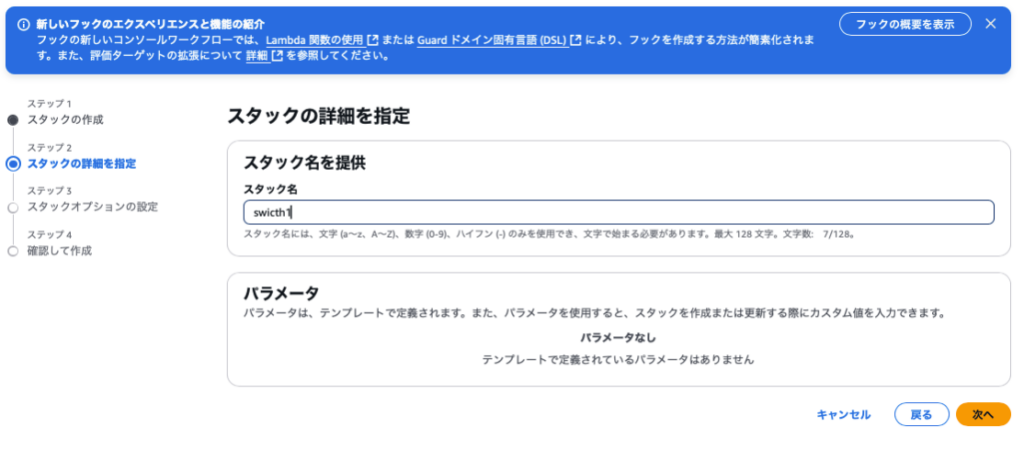
Task: Click external link icon next to 詳細
Action: (x=278, y=55)
